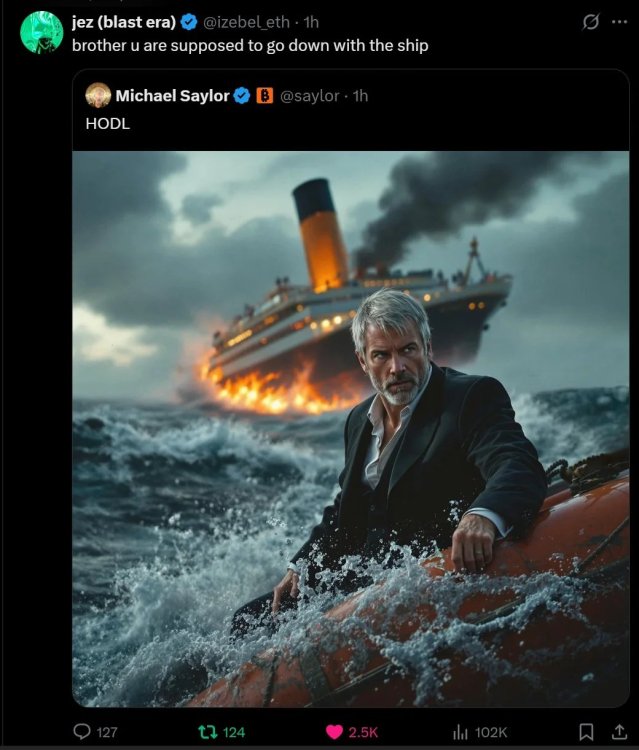The image size is (639, 750).
Task: Click the timestamp next to @saylor
Action: pos(360,96)
